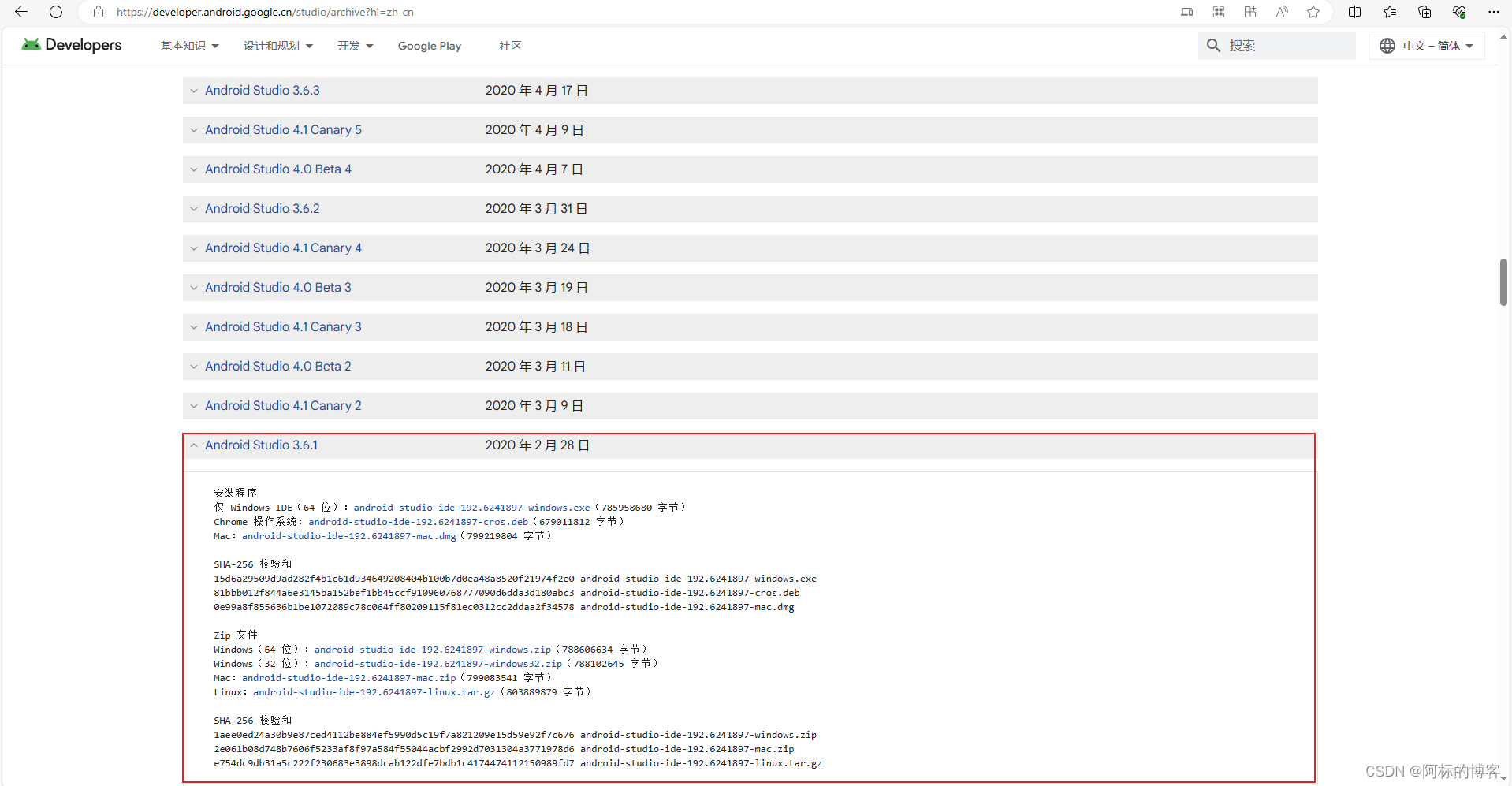Click the QR code grid icon

[1219, 12]
